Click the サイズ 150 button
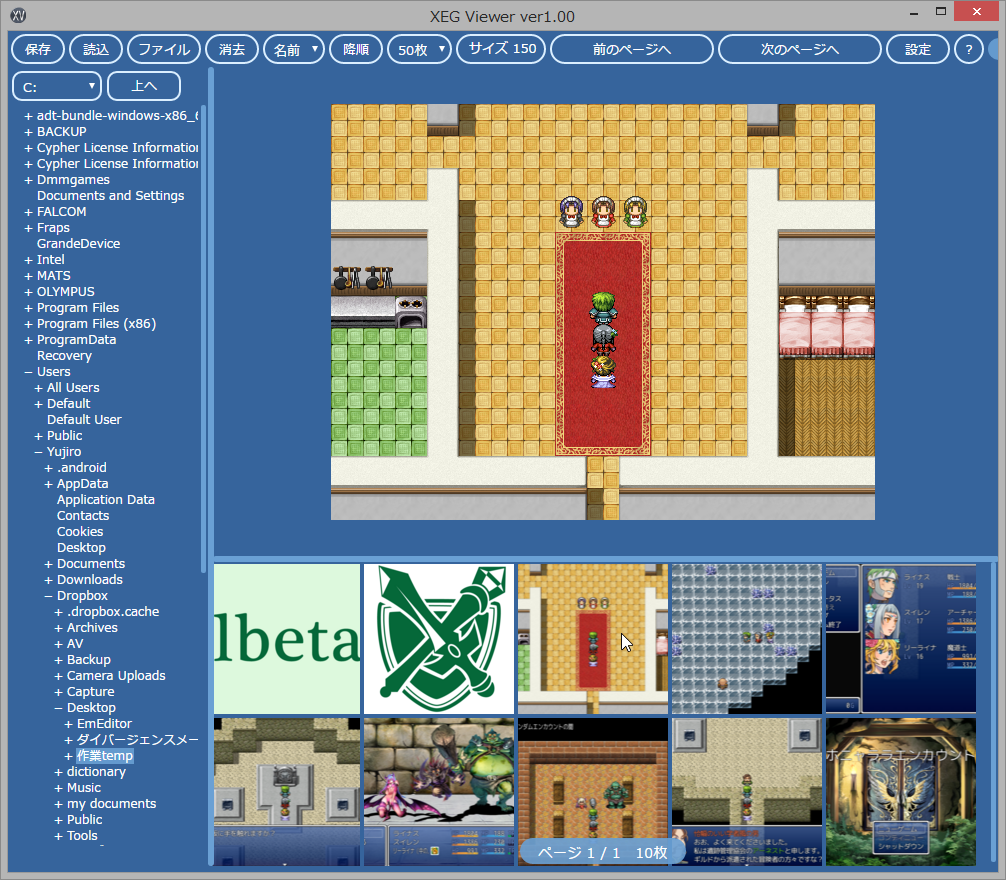1006x880 pixels. point(501,49)
